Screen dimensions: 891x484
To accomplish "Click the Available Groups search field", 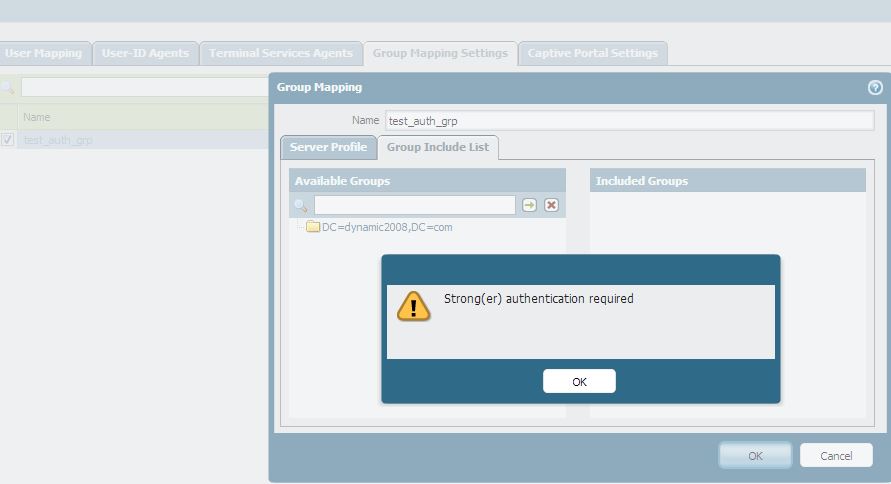I will click(415, 205).
